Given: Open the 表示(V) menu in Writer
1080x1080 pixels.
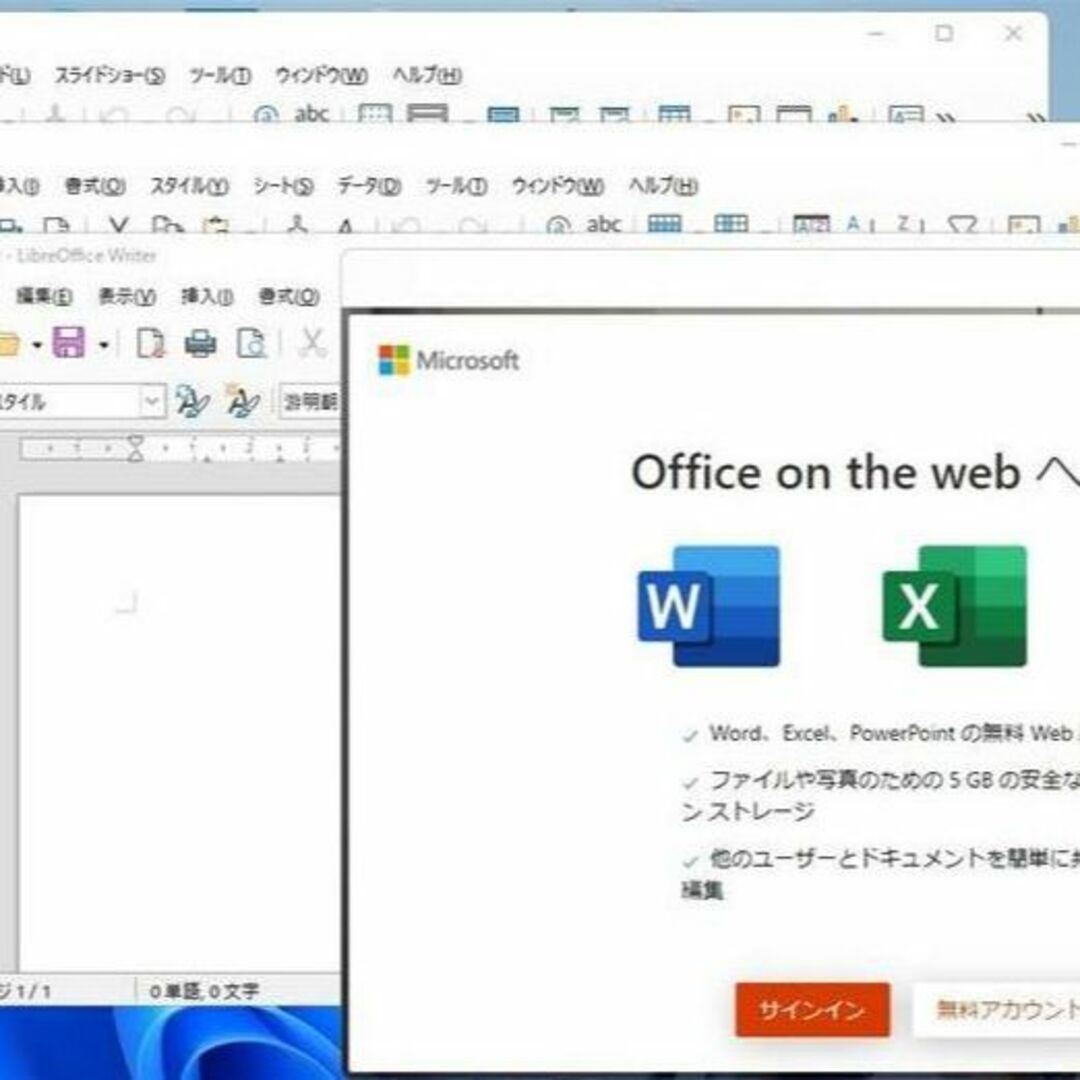Looking at the screenshot, I should tap(127, 296).
